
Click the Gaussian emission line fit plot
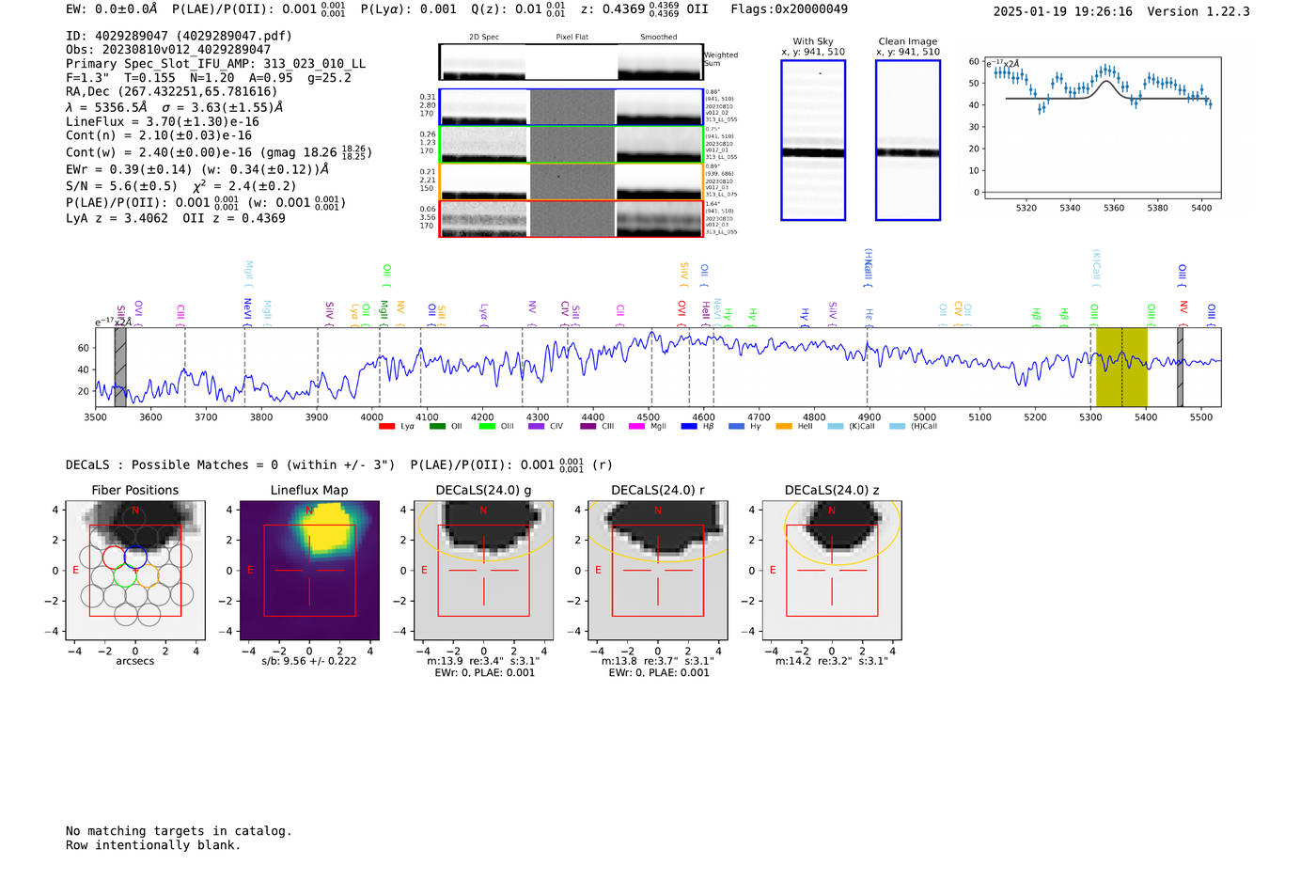pyautogui.click(x=1103, y=129)
